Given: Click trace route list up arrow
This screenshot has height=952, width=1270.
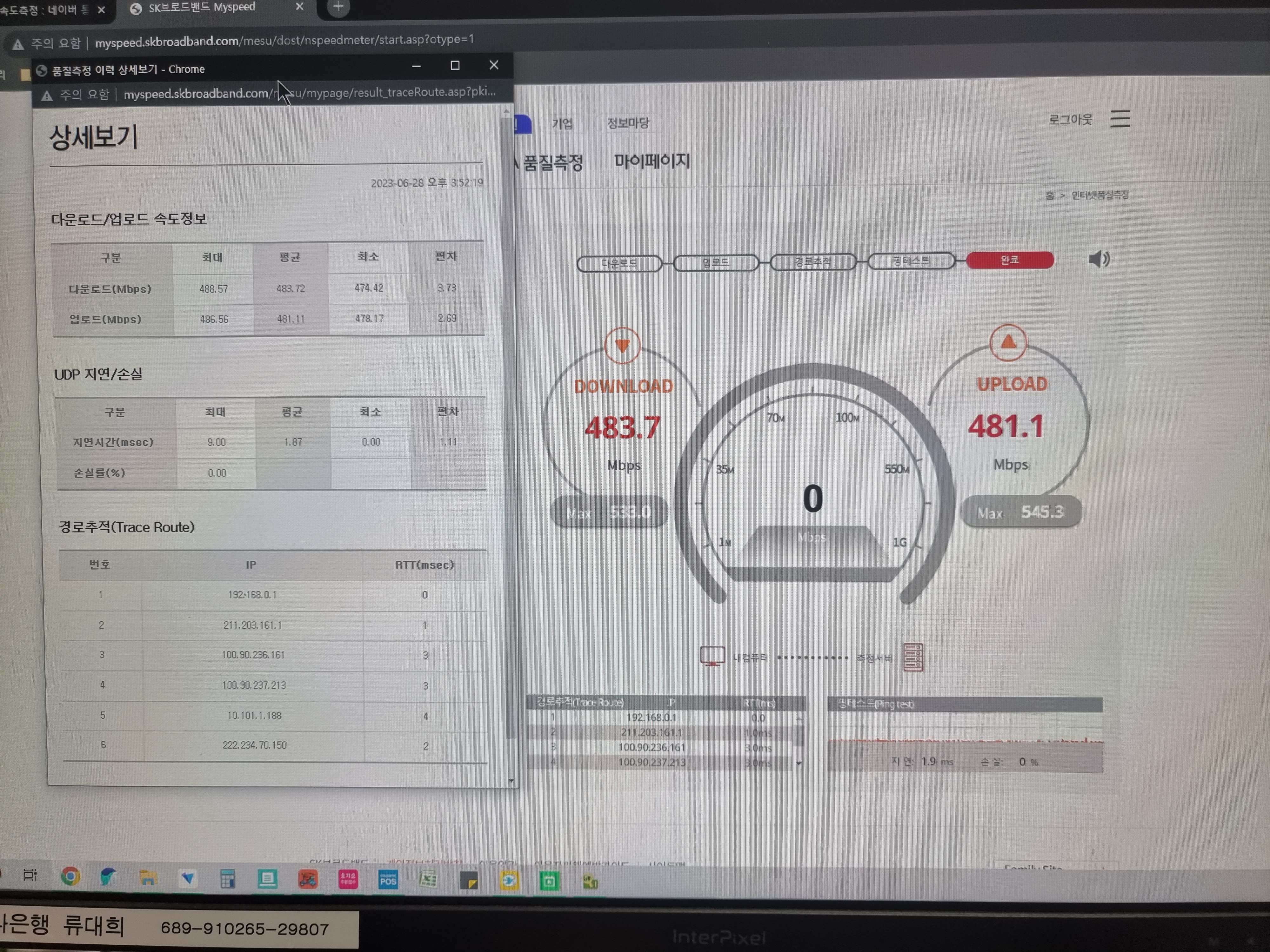Looking at the screenshot, I should pos(799,718).
